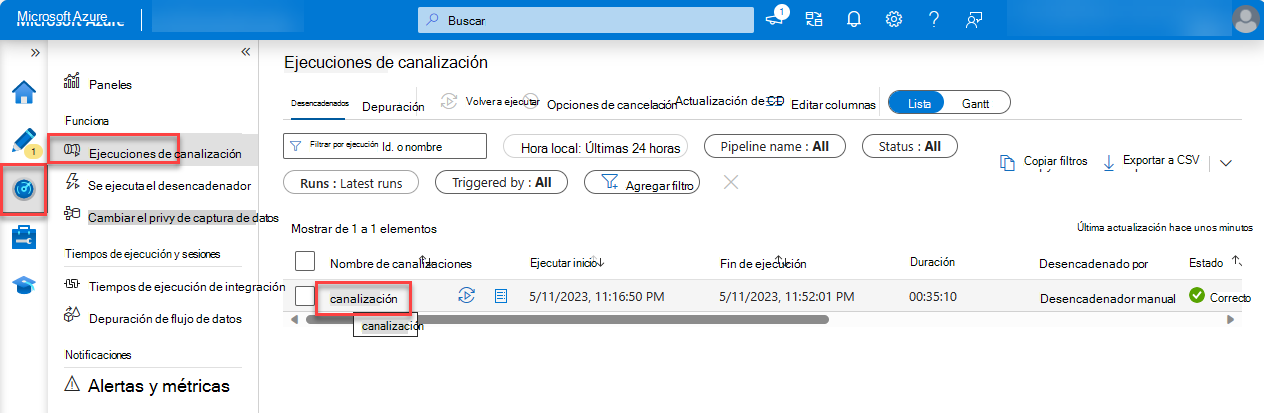Screen dimensions: 1264x413
Task: Open Cloud Shell icon with badge
Action: pyautogui.click(x=776, y=19)
